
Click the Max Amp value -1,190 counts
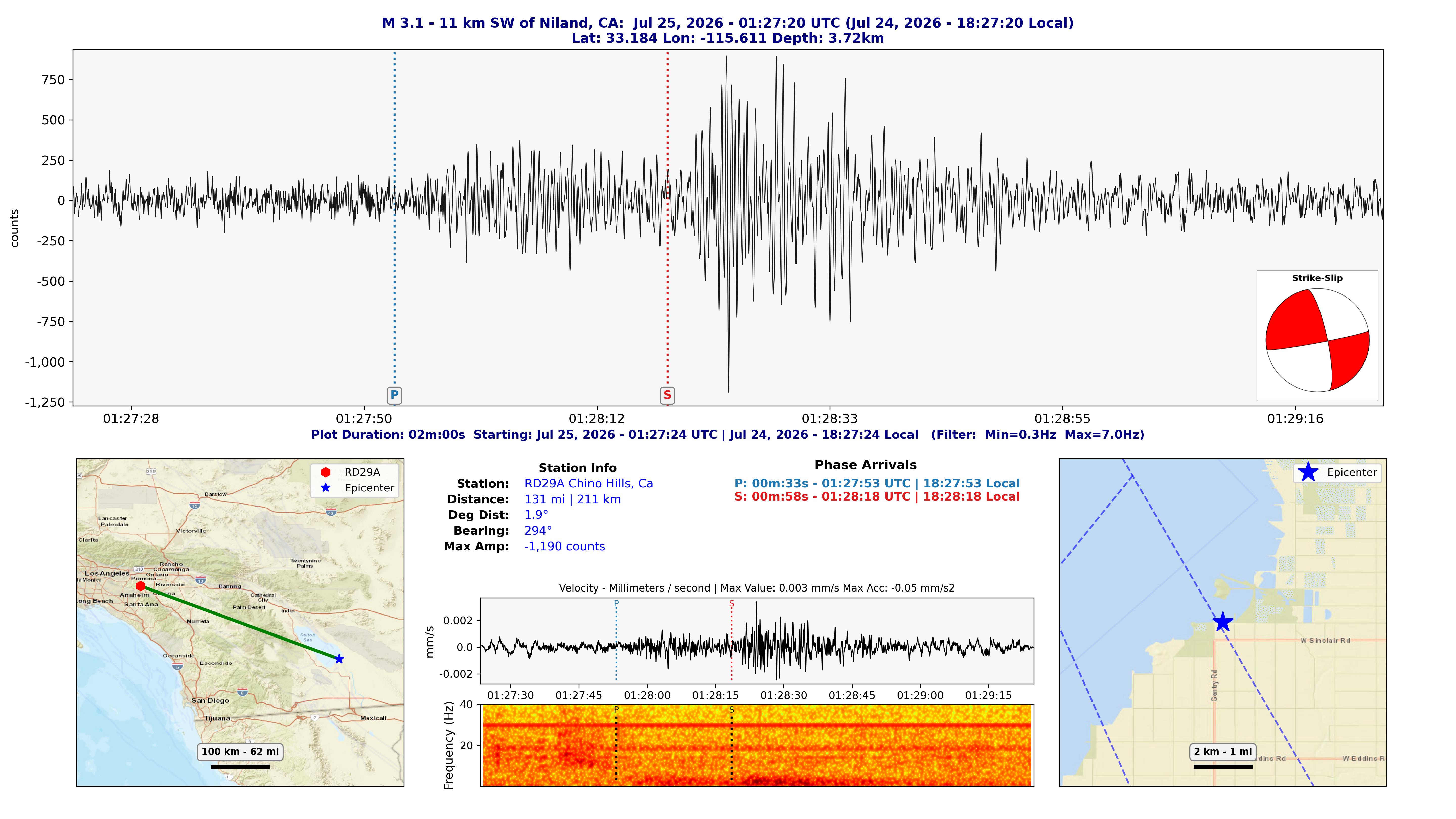(x=565, y=547)
